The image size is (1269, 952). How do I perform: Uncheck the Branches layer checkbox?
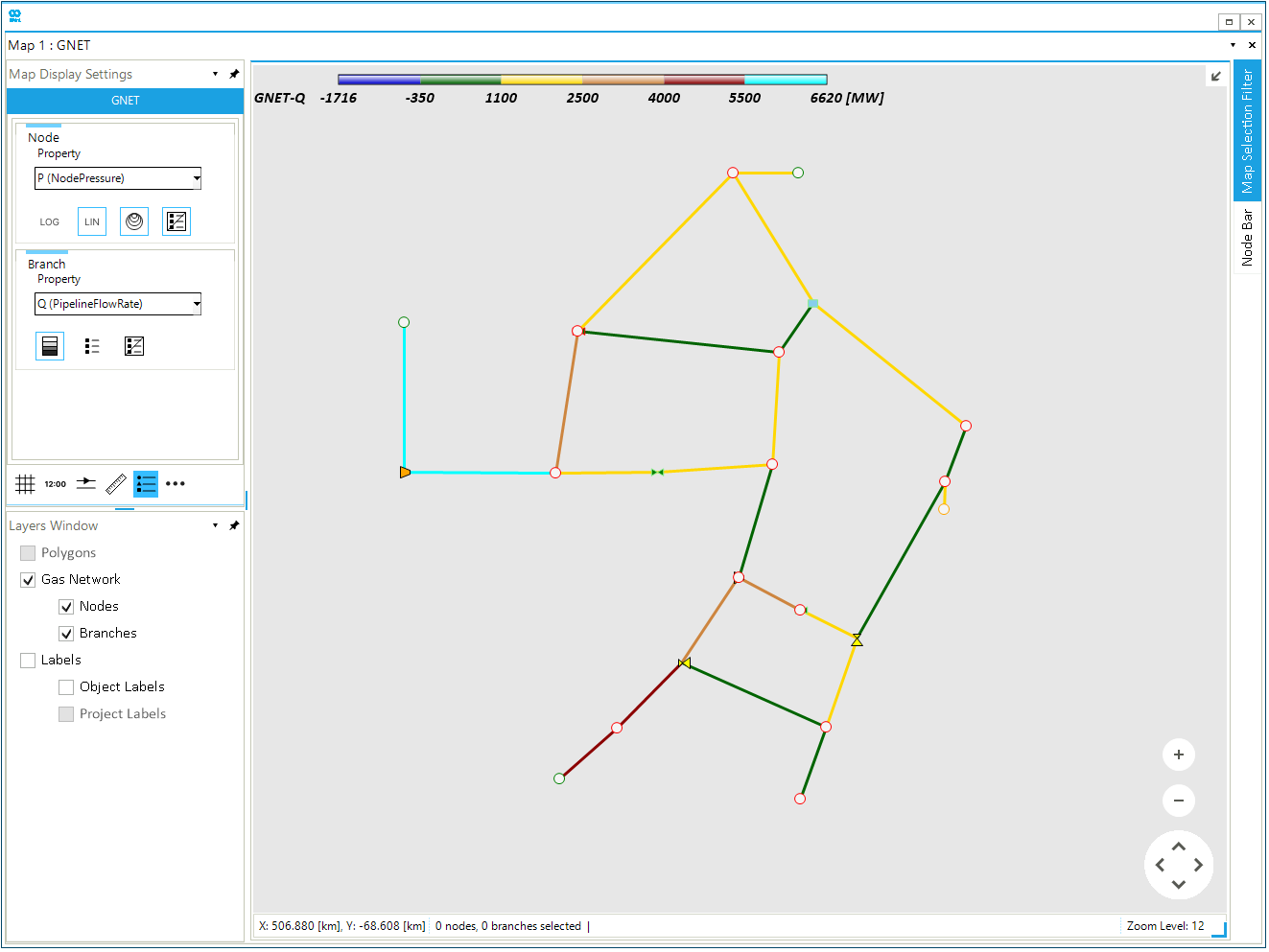click(x=66, y=634)
